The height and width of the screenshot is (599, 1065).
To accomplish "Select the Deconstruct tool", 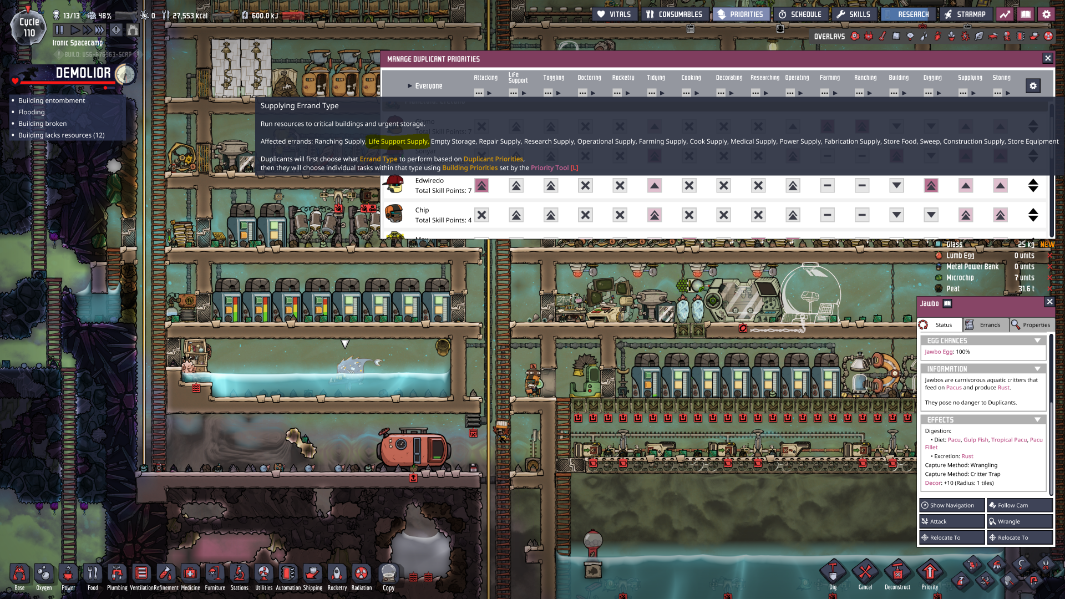I will [897, 573].
